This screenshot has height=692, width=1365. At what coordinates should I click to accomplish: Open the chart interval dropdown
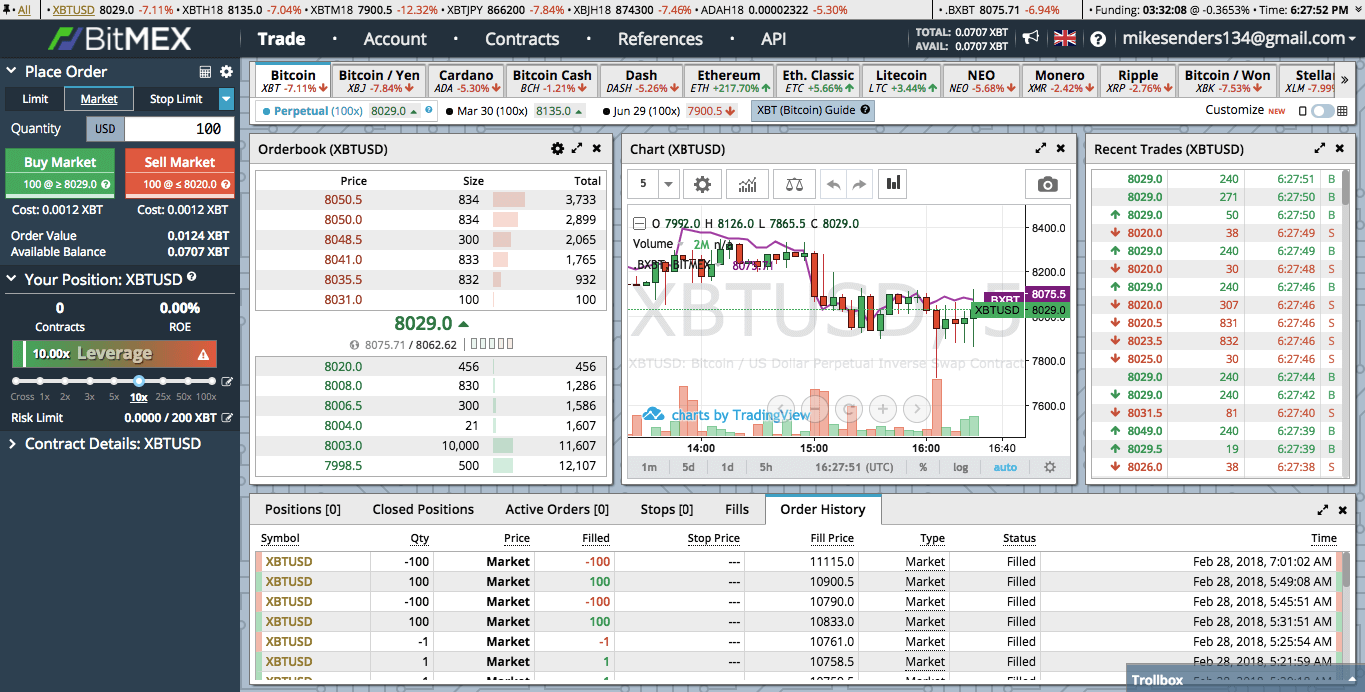point(668,184)
